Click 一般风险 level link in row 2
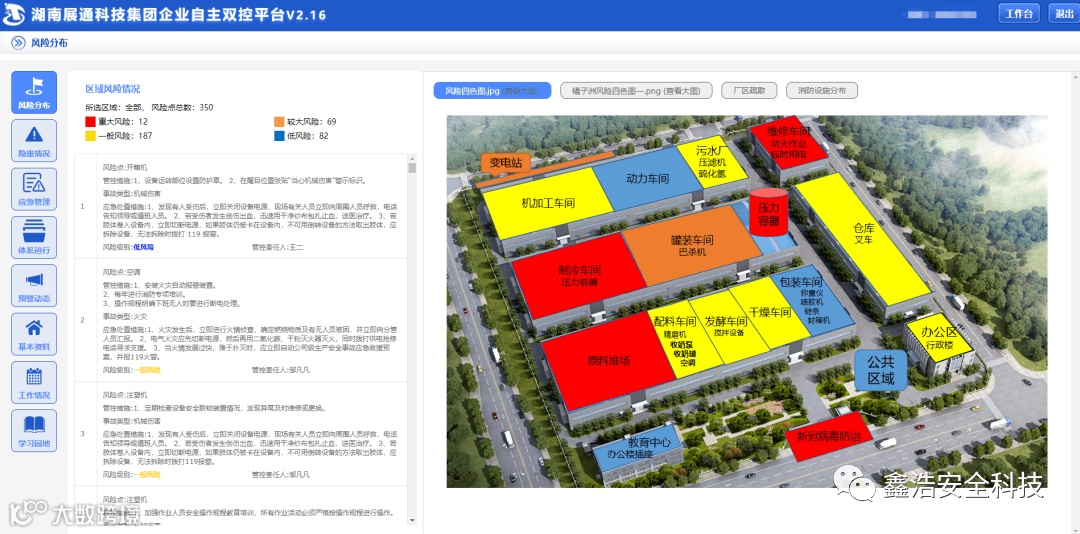 pyautogui.click(x=147, y=370)
